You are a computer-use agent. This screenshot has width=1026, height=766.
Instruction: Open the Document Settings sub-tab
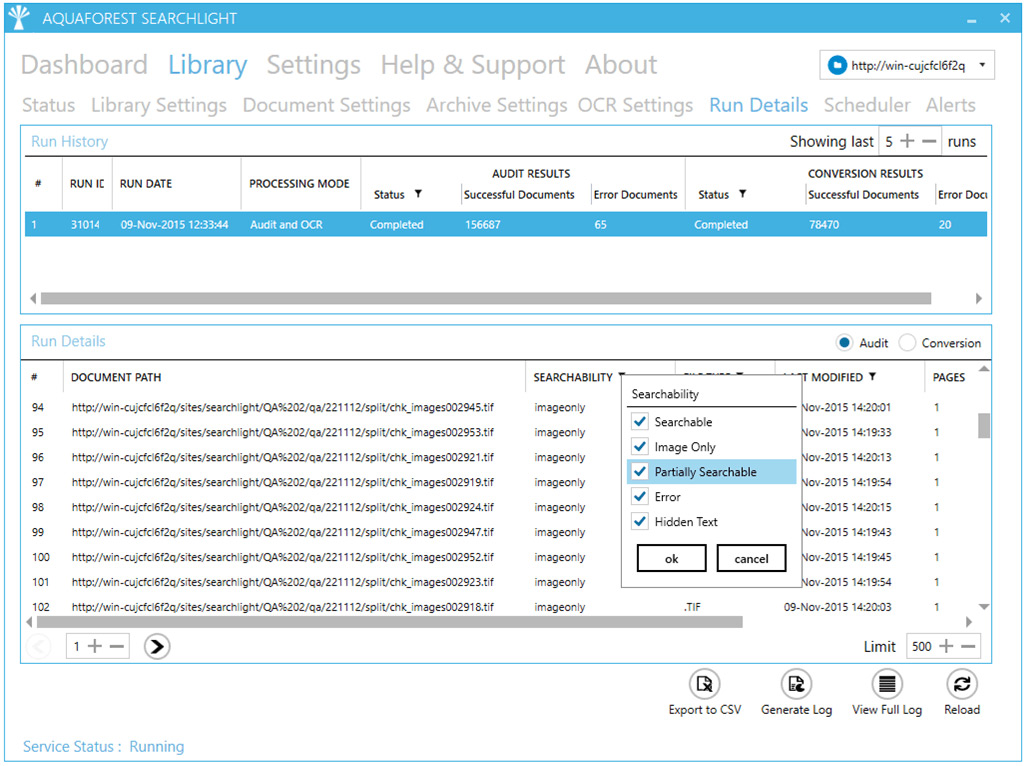[x=327, y=105]
